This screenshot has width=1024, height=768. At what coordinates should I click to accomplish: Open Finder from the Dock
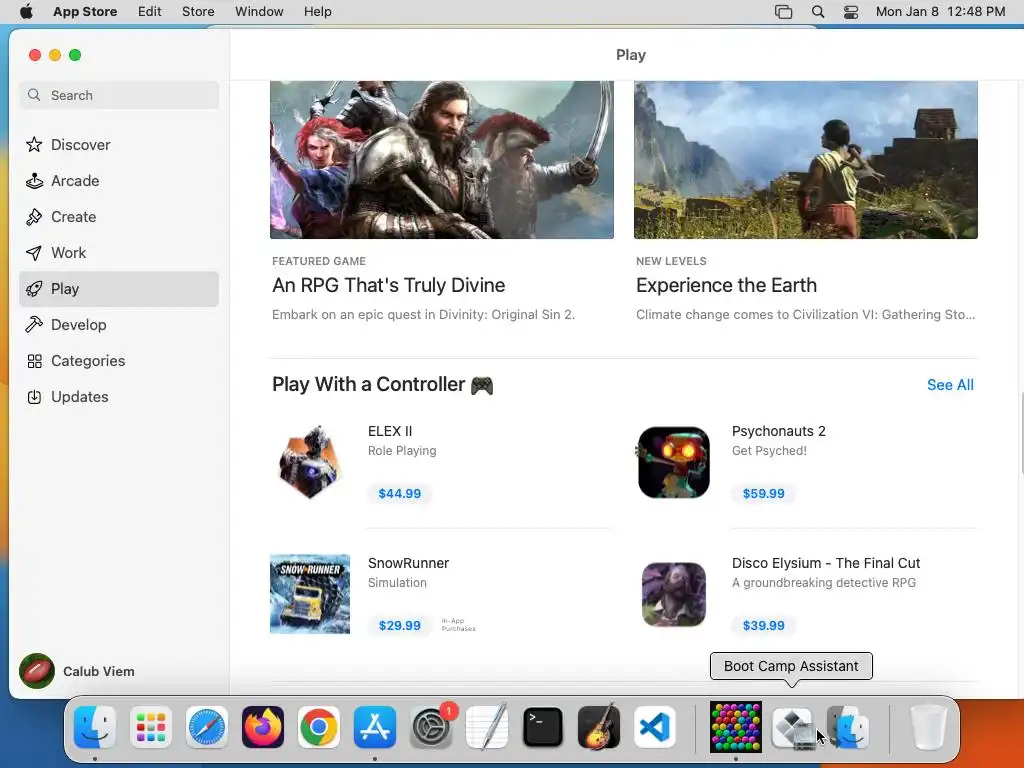[x=95, y=727]
